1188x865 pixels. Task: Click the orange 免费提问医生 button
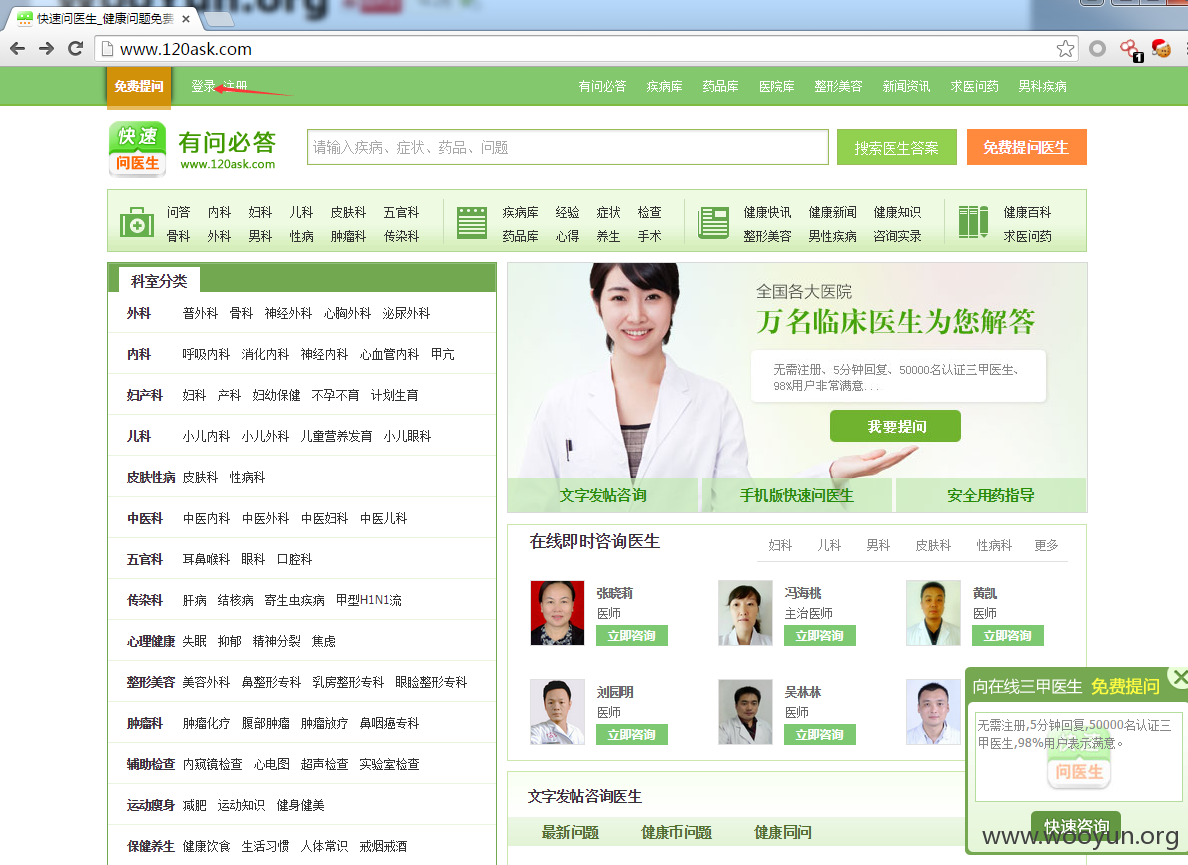(x=1027, y=148)
